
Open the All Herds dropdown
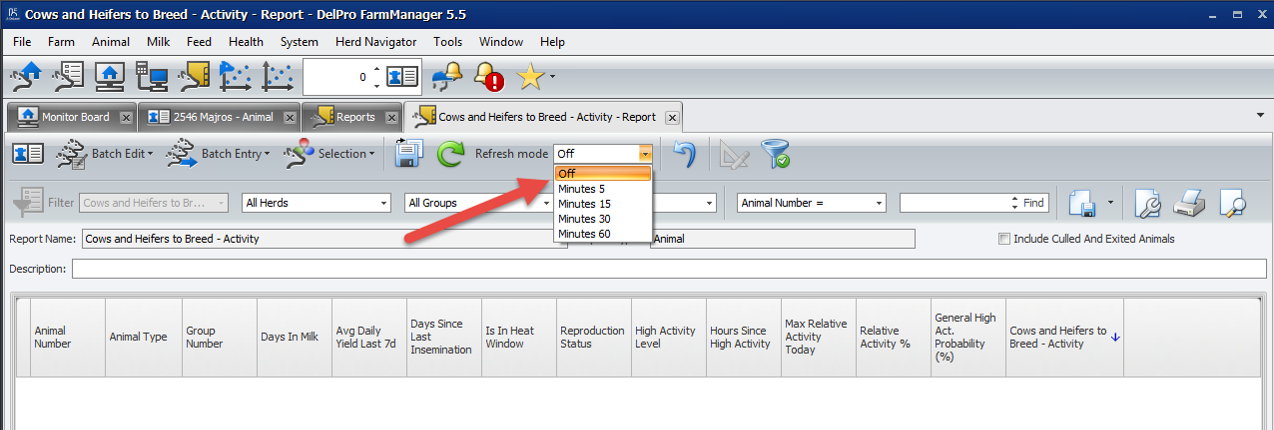click(x=316, y=203)
